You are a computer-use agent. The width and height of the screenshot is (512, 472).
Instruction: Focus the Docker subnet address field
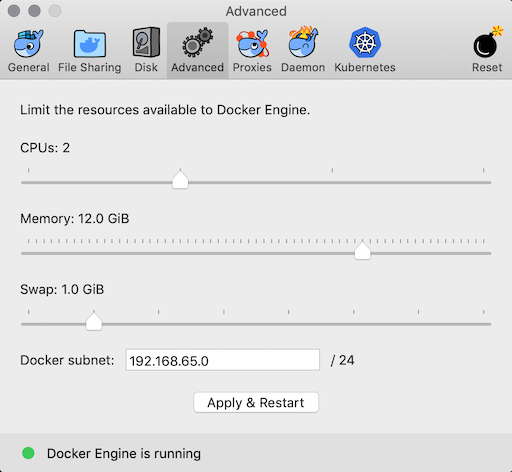[x=223, y=360]
